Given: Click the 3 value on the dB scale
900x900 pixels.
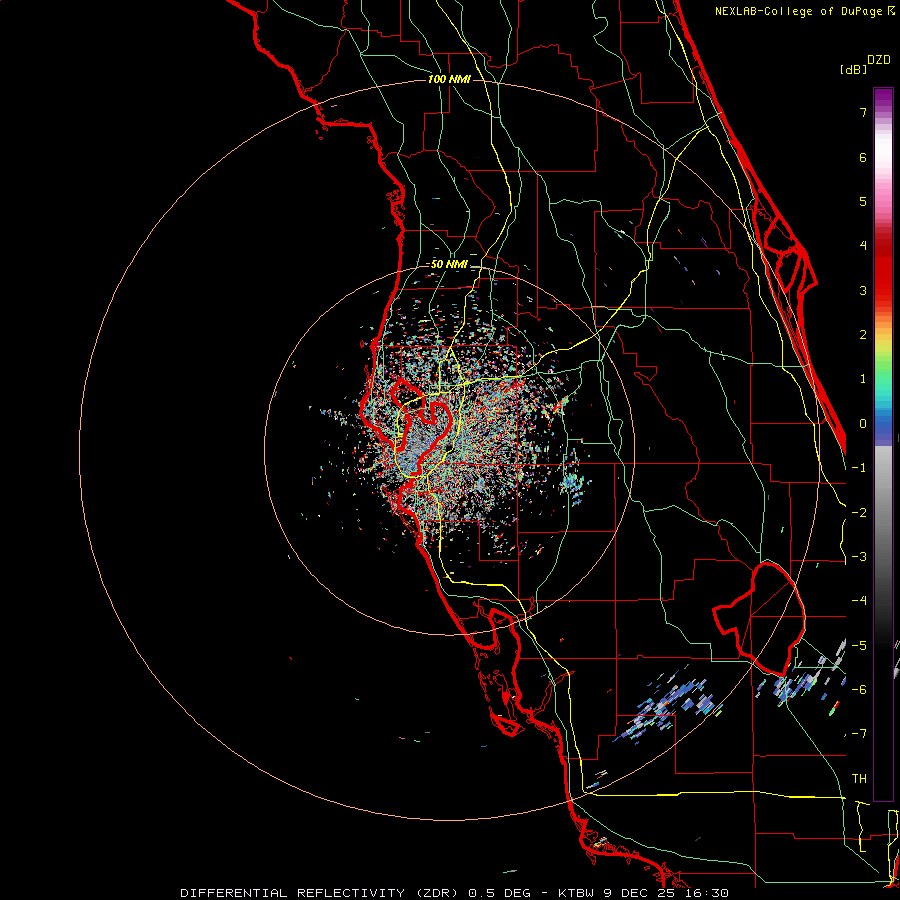Looking at the screenshot, I should click(x=863, y=290).
